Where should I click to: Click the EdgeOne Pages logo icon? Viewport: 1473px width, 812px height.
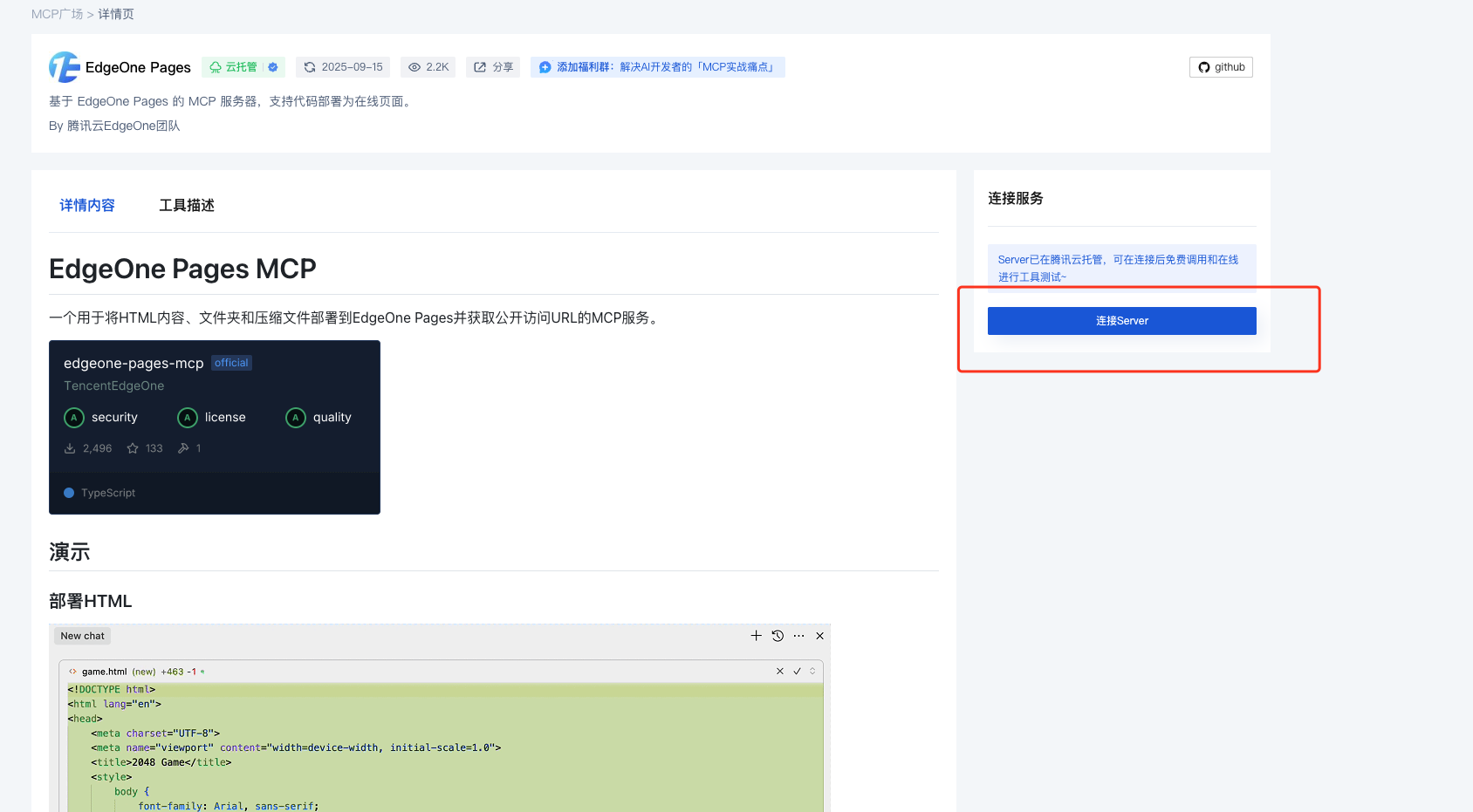[x=64, y=67]
